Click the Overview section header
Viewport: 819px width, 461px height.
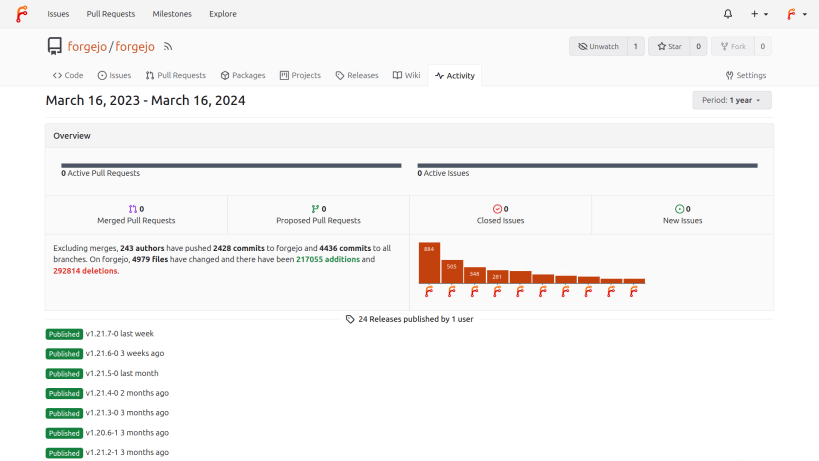(409, 136)
